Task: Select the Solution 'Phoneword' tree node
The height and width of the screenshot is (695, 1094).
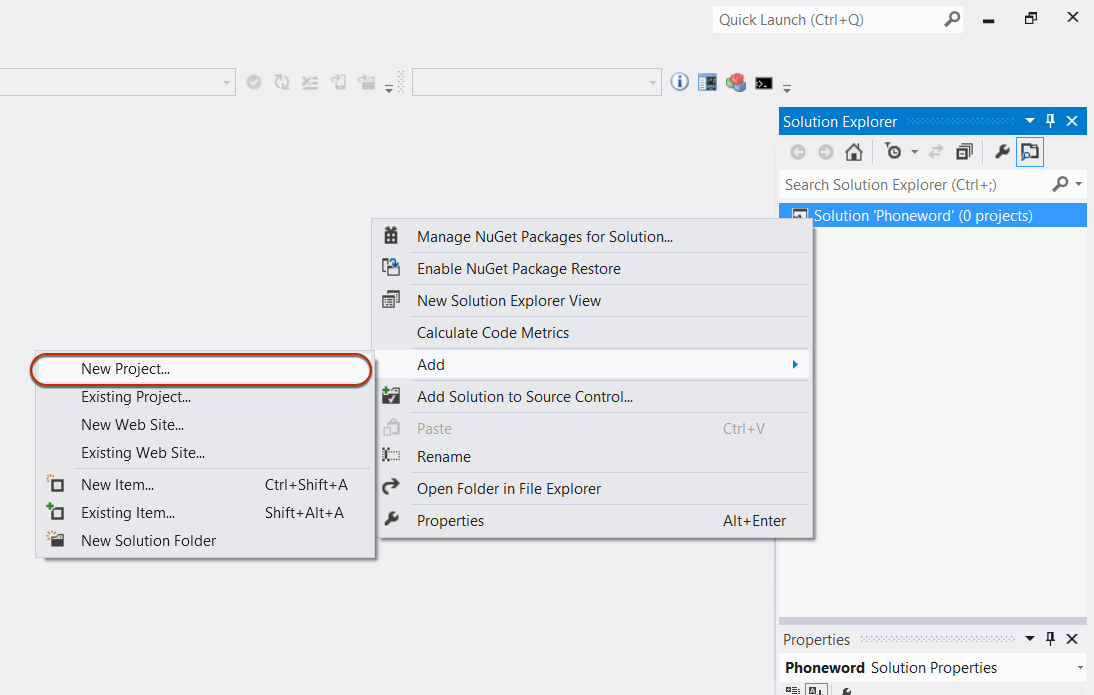Action: 922,215
